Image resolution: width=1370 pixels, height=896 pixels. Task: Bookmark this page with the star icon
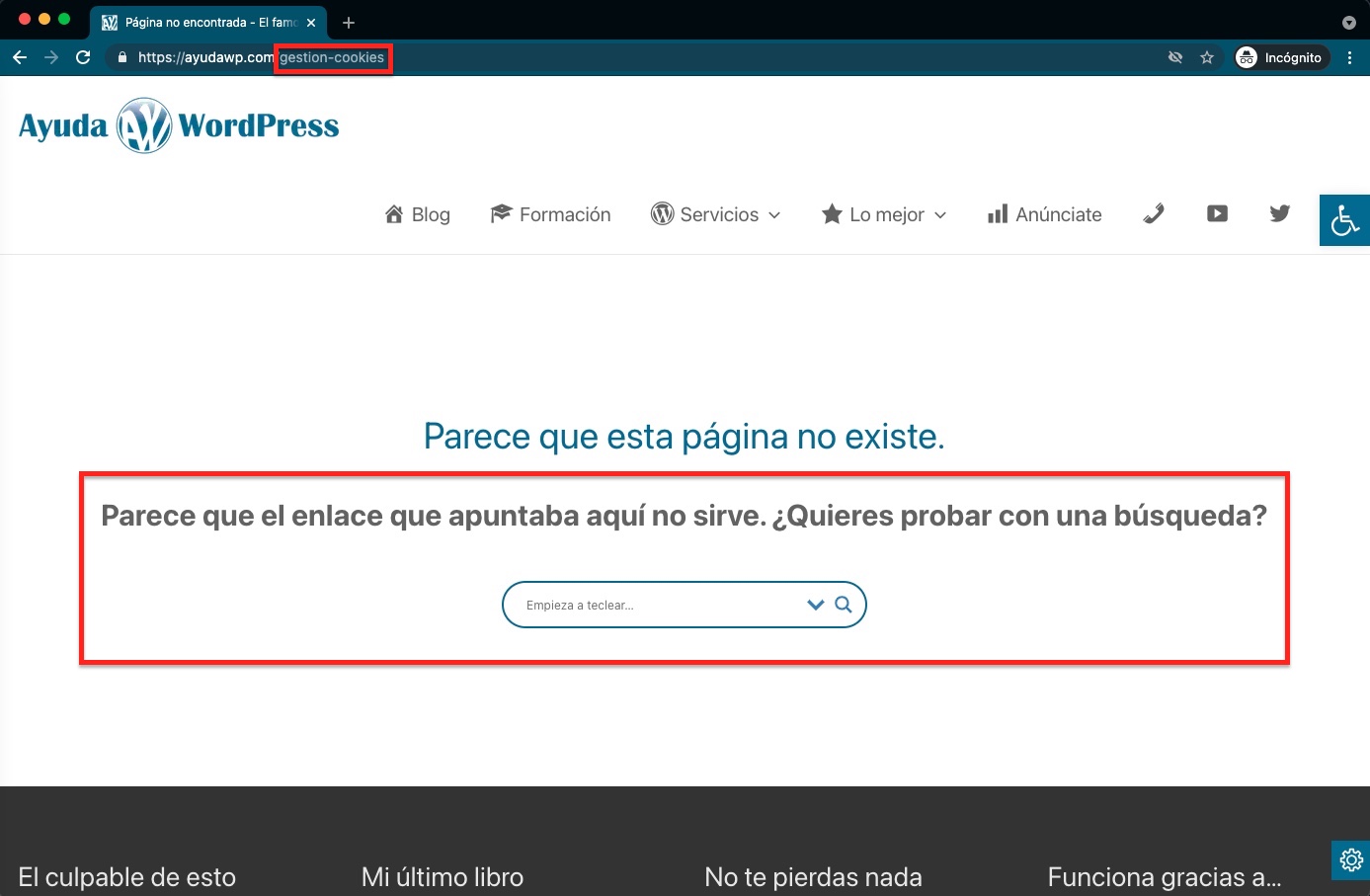[x=1207, y=58]
